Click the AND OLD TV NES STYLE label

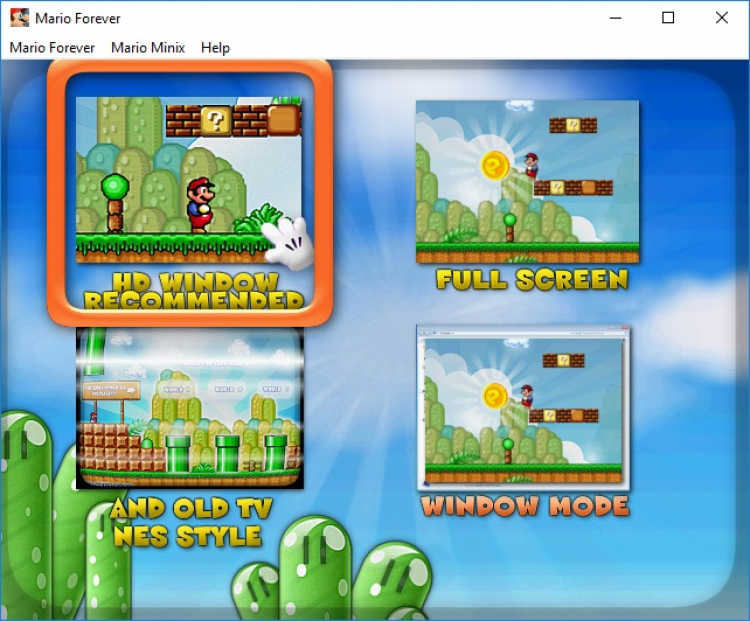point(189,522)
